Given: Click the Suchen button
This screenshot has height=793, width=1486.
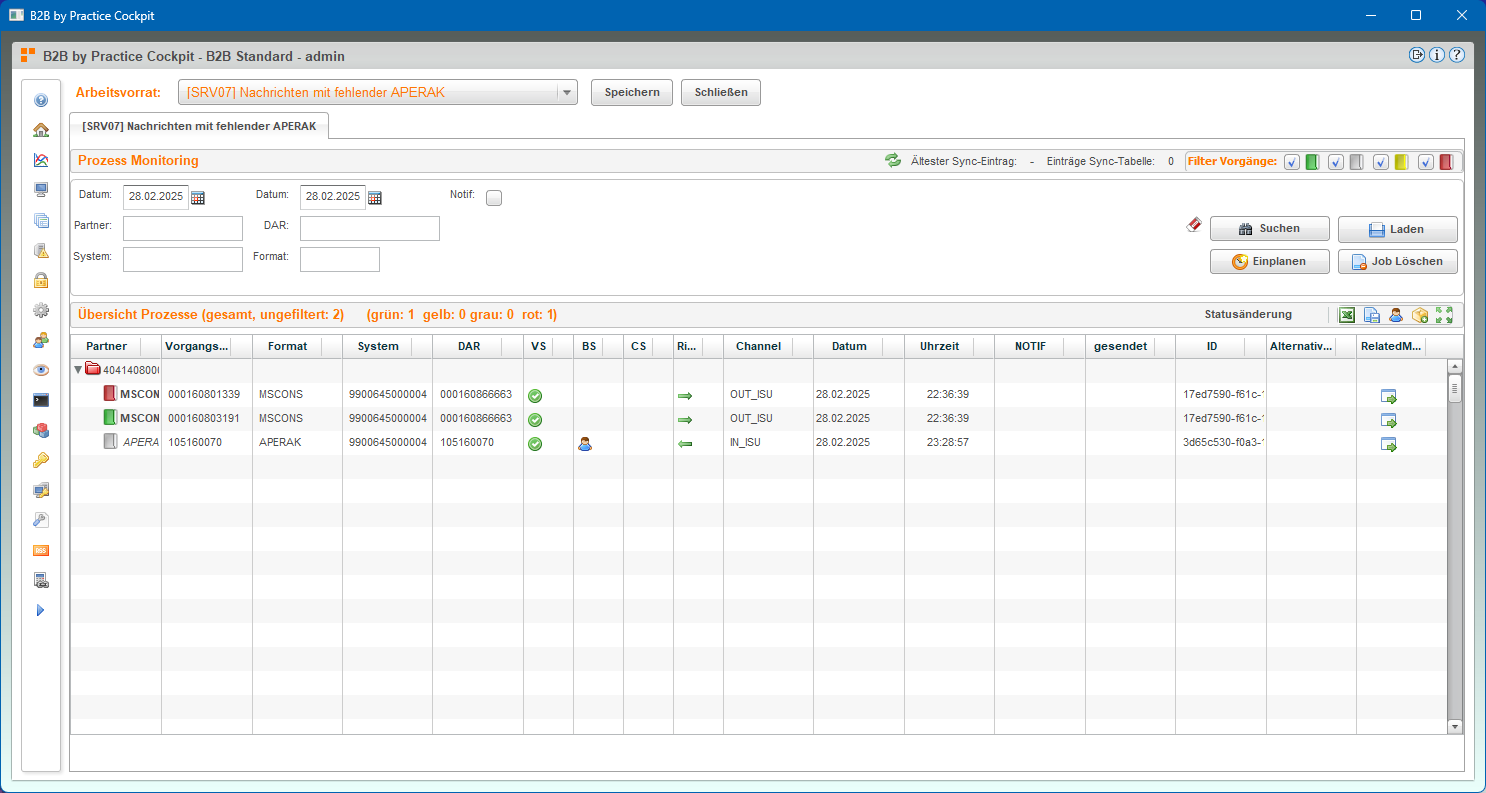Looking at the screenshot, I should point(1270,229).
